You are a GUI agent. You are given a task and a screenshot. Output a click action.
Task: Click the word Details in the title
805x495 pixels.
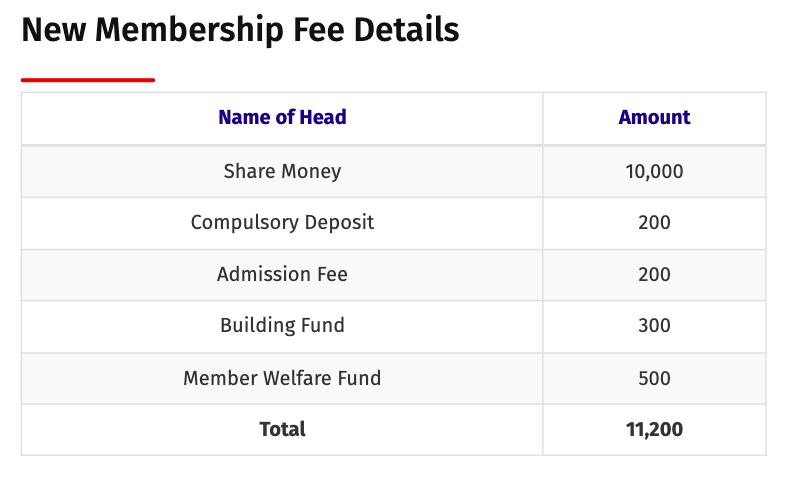406,30
